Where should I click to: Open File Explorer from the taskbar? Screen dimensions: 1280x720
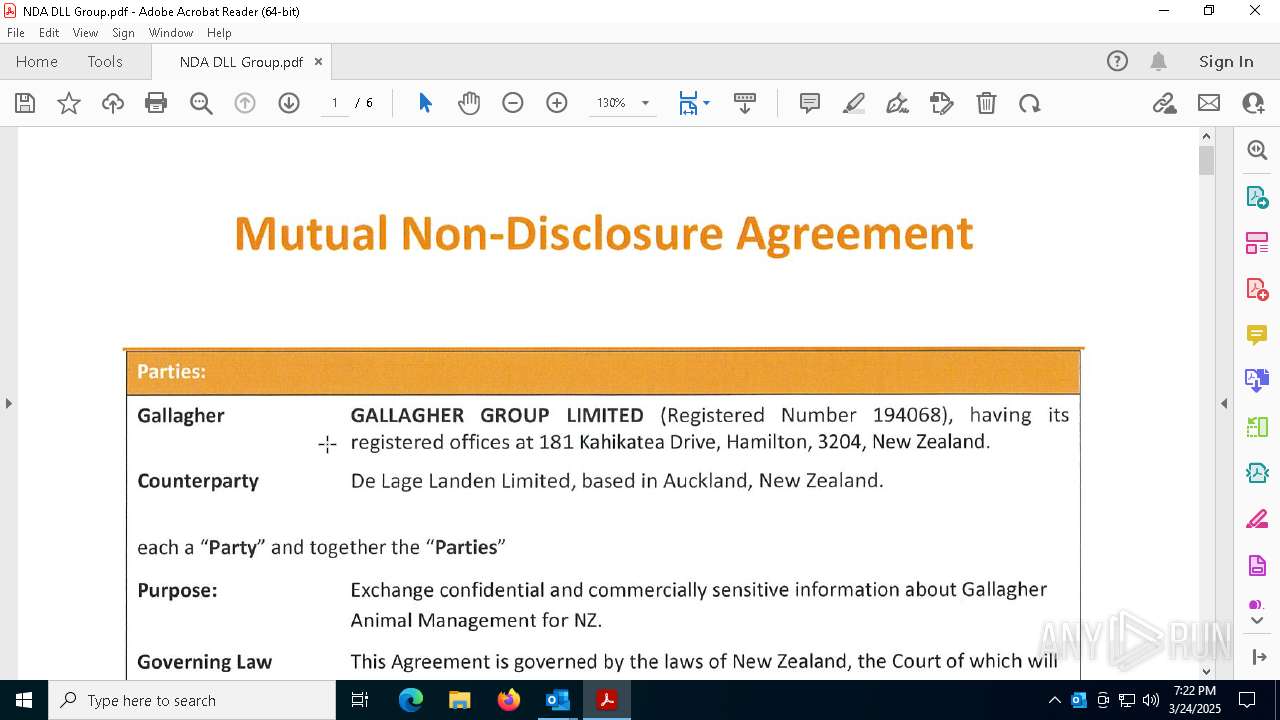tap(460, 700)
